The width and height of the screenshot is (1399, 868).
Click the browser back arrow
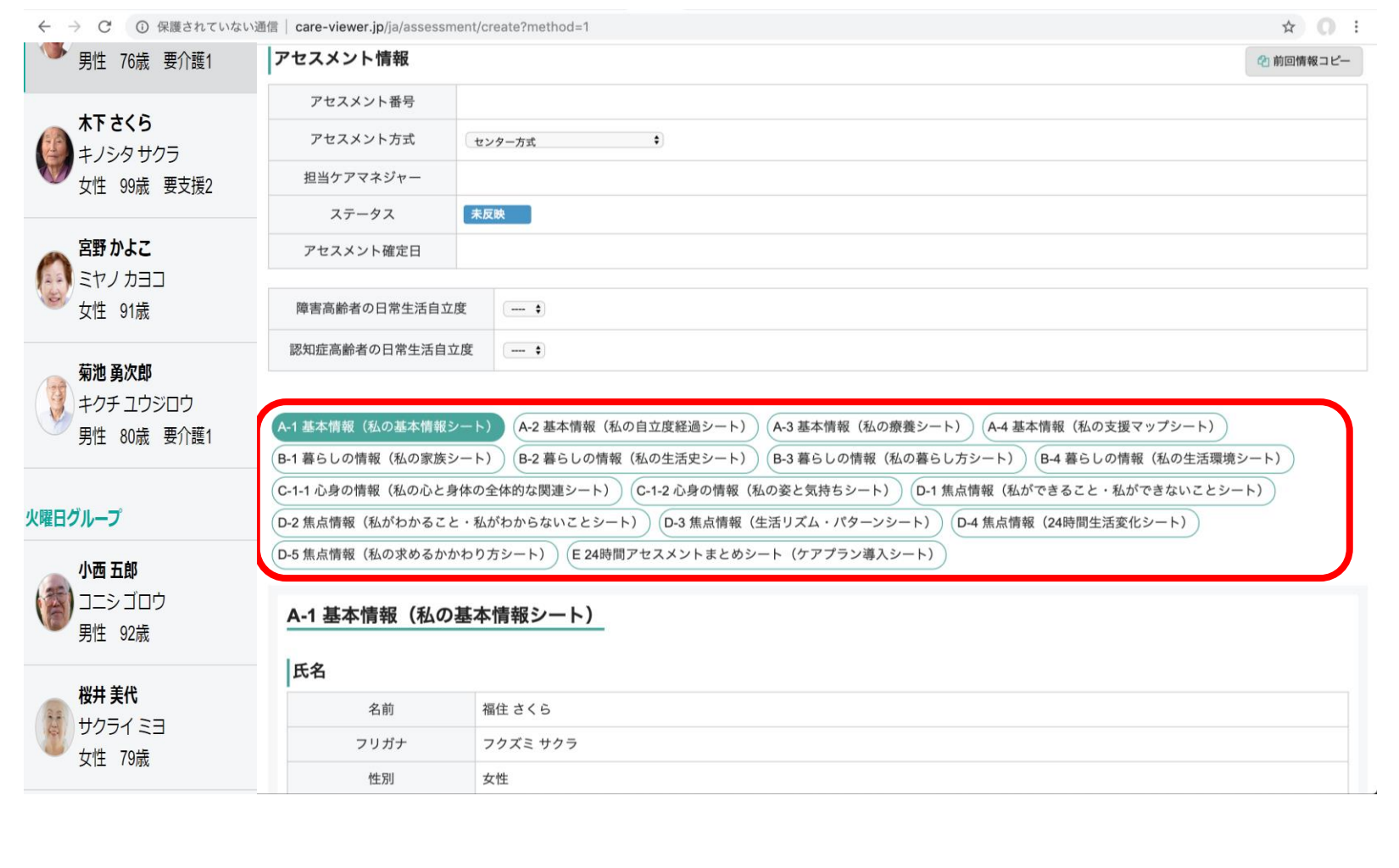(44, 26)
